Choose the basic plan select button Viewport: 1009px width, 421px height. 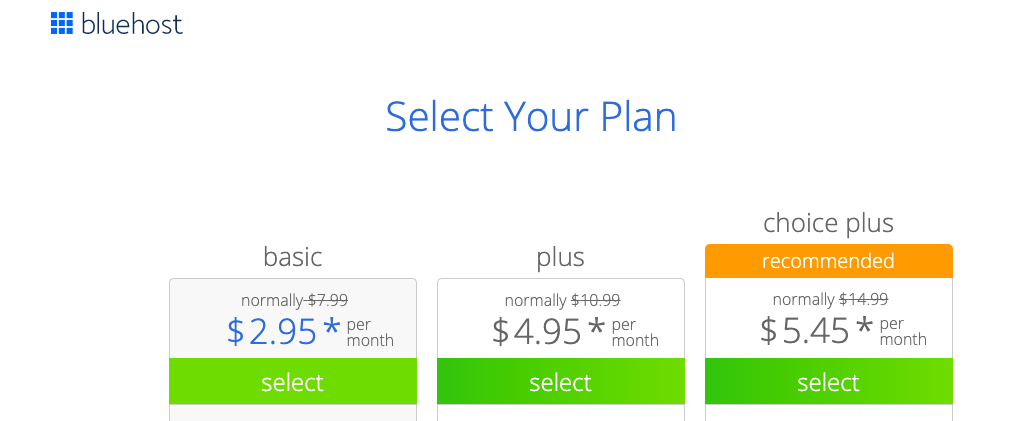coord(293,382)
